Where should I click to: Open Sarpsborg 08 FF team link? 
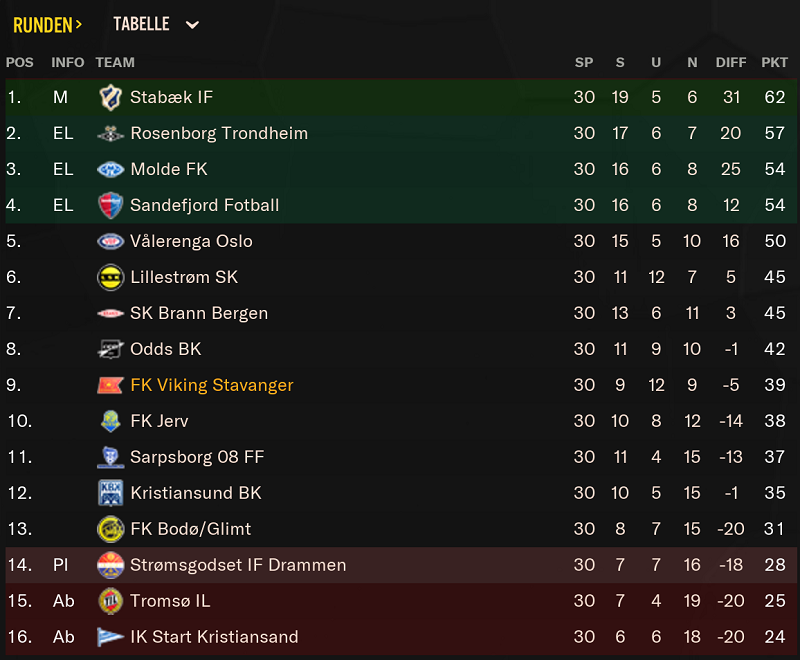pos(197,458)
